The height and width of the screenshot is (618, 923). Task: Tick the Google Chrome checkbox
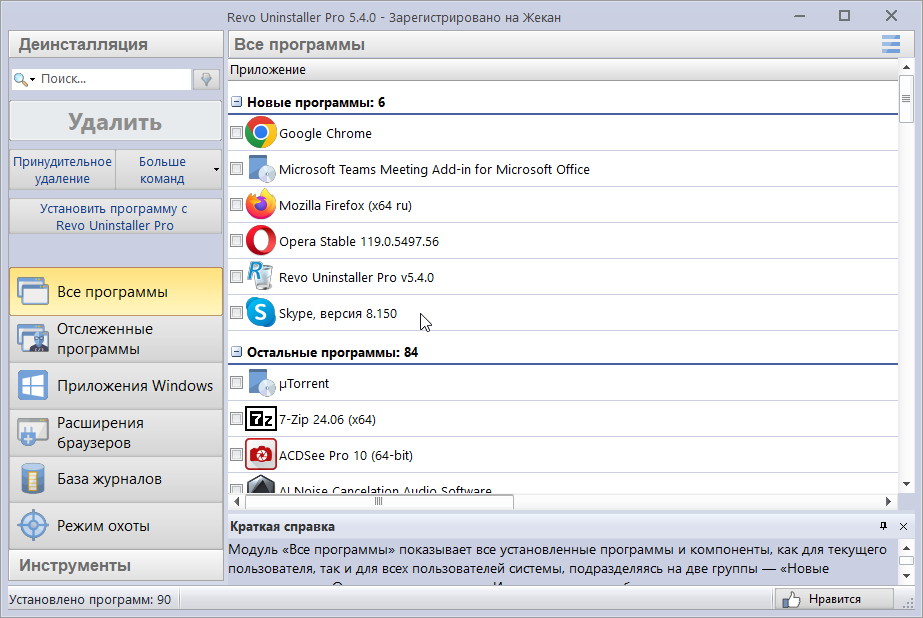(x=236, y=132)
